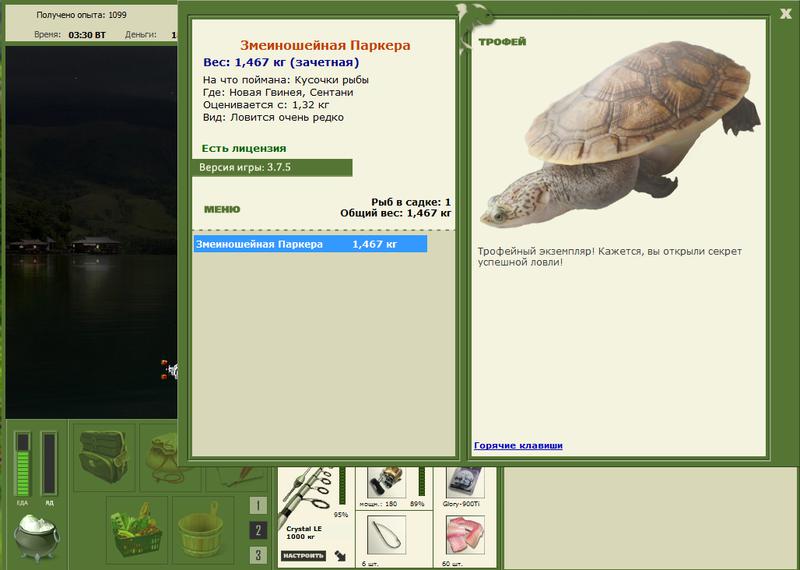This screenshot has width=800, height=570.
Task: Click the rod durability 95% bar
Action: pyautogui.click(x=342, y=486)
